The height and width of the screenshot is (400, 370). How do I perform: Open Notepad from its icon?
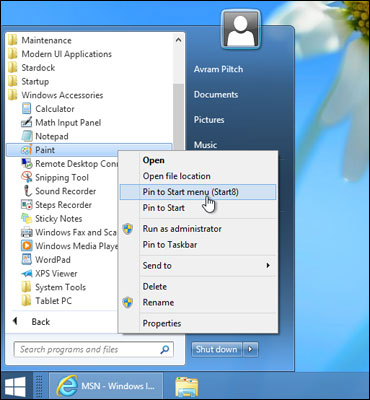tap(26, 136)
